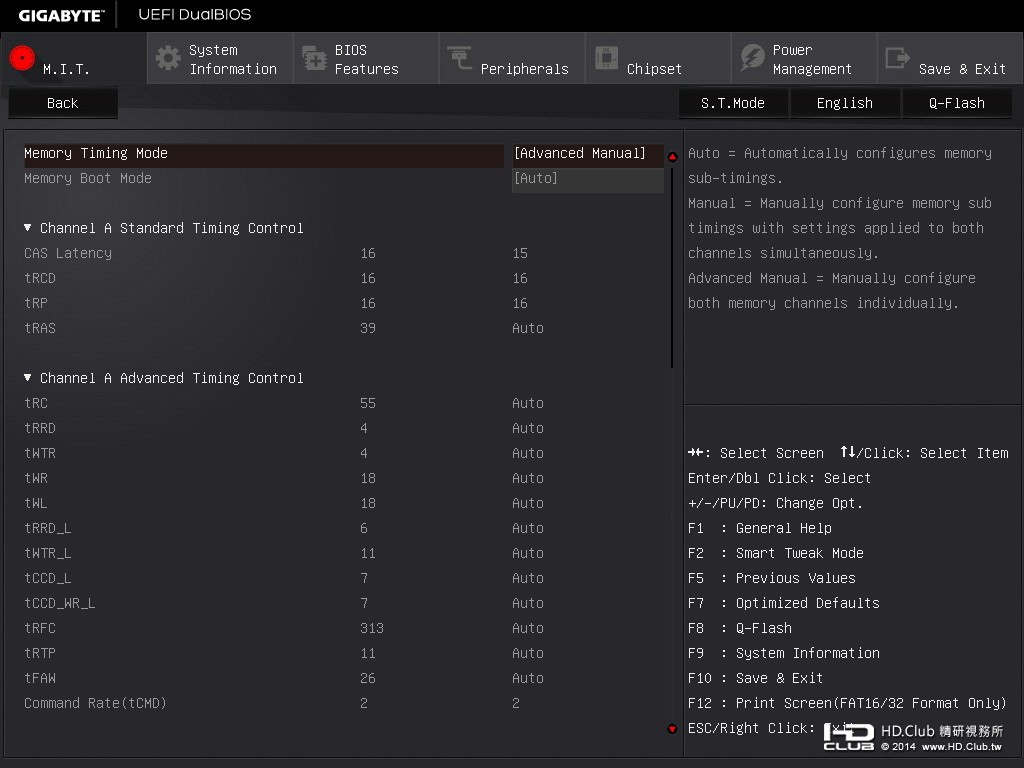Click the tRAS current value 39
1024x768 pixels.
[x=368, y=328]
